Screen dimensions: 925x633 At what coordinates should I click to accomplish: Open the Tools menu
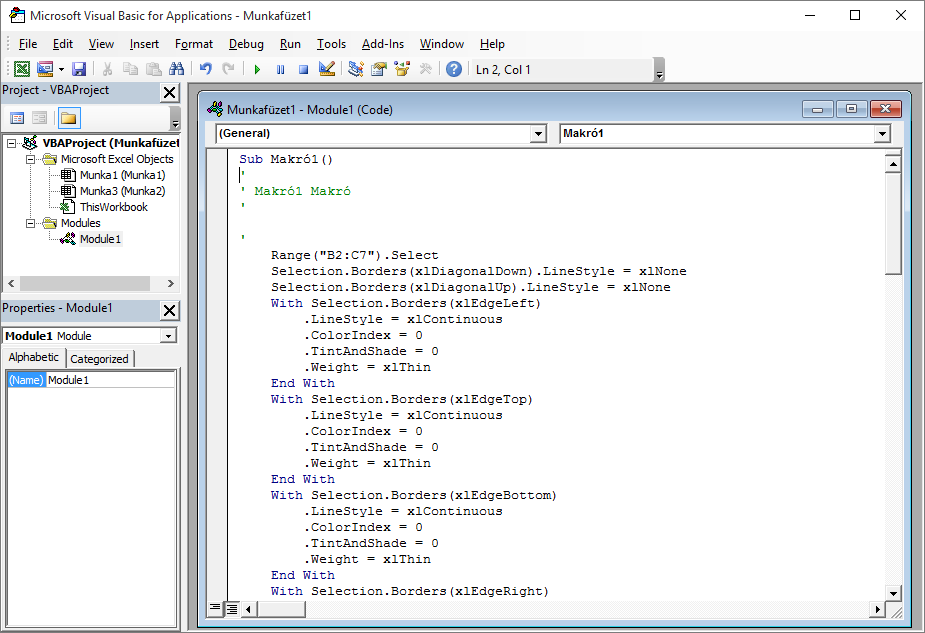tap(331, 44)
